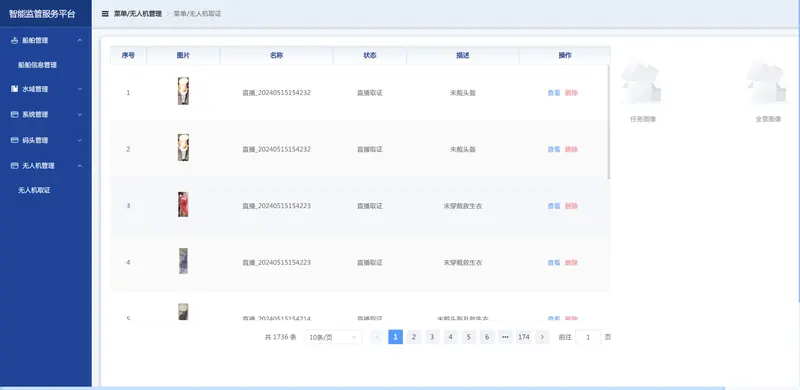Open the 10条/页 page size dropdown

click(x=333, y=337)
